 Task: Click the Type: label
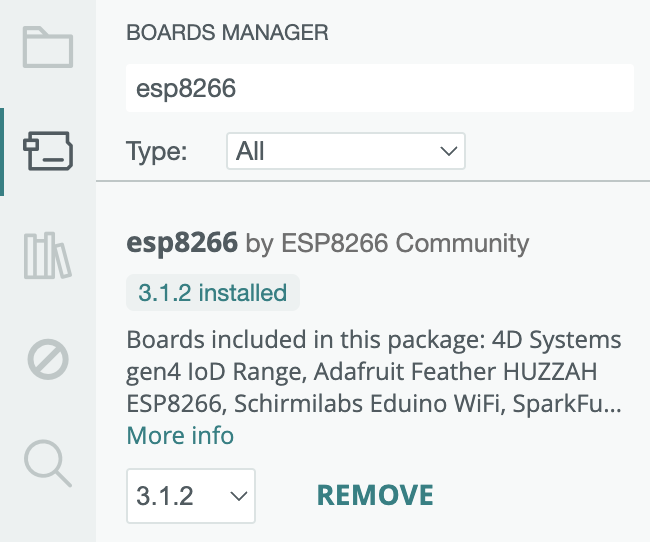tap(157, 152)
